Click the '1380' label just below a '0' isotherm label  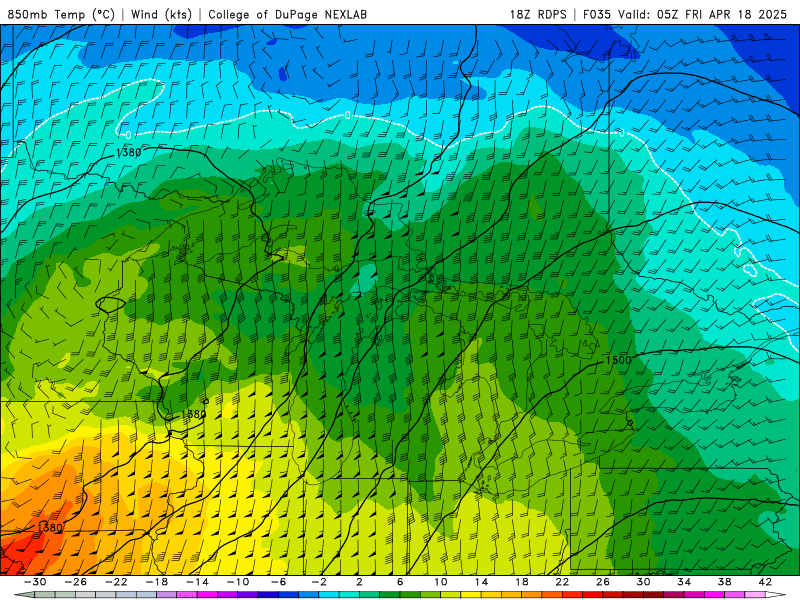[x=129, y=152]
